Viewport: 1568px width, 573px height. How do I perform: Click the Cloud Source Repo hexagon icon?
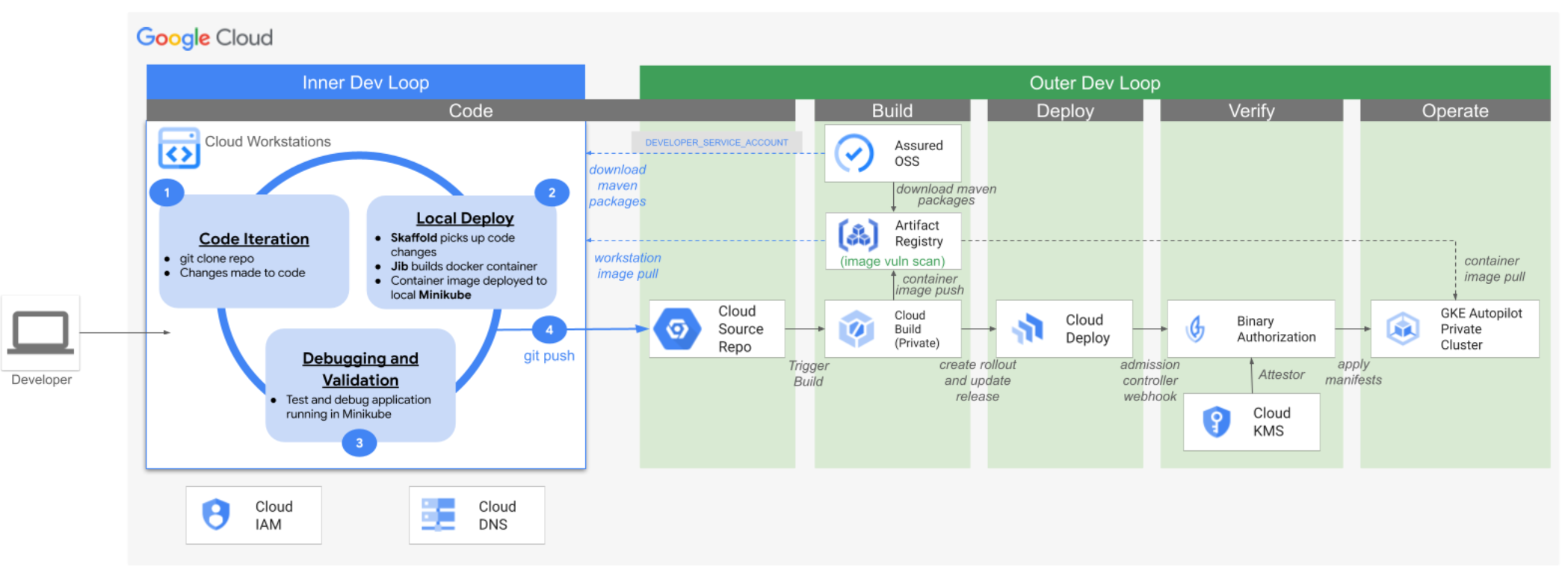pyautogui.click(x=677, y=329)
